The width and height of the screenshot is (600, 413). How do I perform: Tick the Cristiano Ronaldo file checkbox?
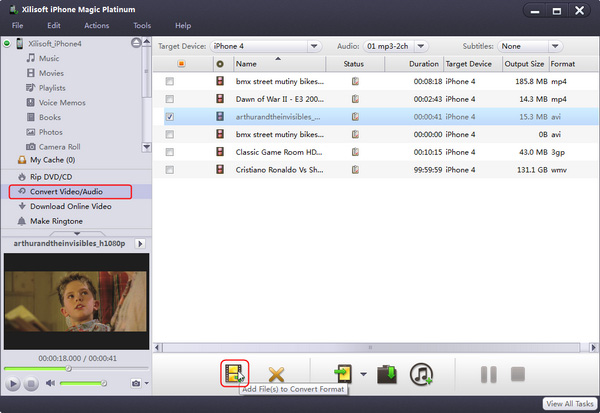(x=170, y=170)
